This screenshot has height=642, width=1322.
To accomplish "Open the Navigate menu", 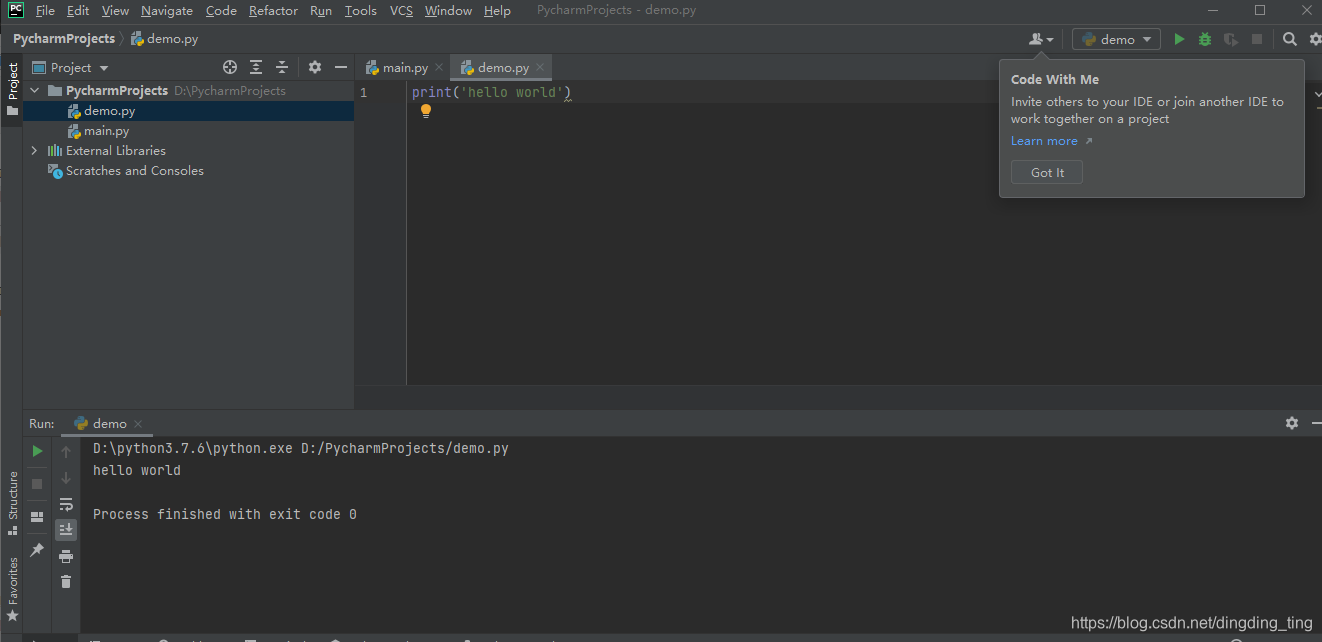I will (167, 10).
